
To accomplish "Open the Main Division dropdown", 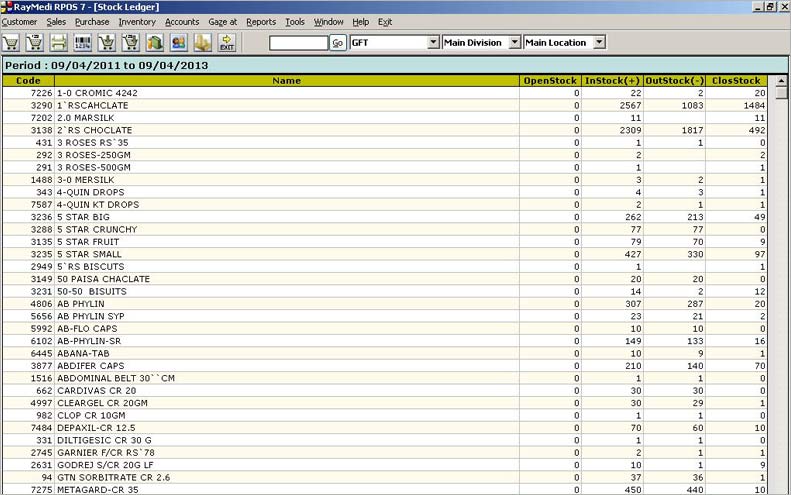I will pyautogui.click(x=514, y=42).
